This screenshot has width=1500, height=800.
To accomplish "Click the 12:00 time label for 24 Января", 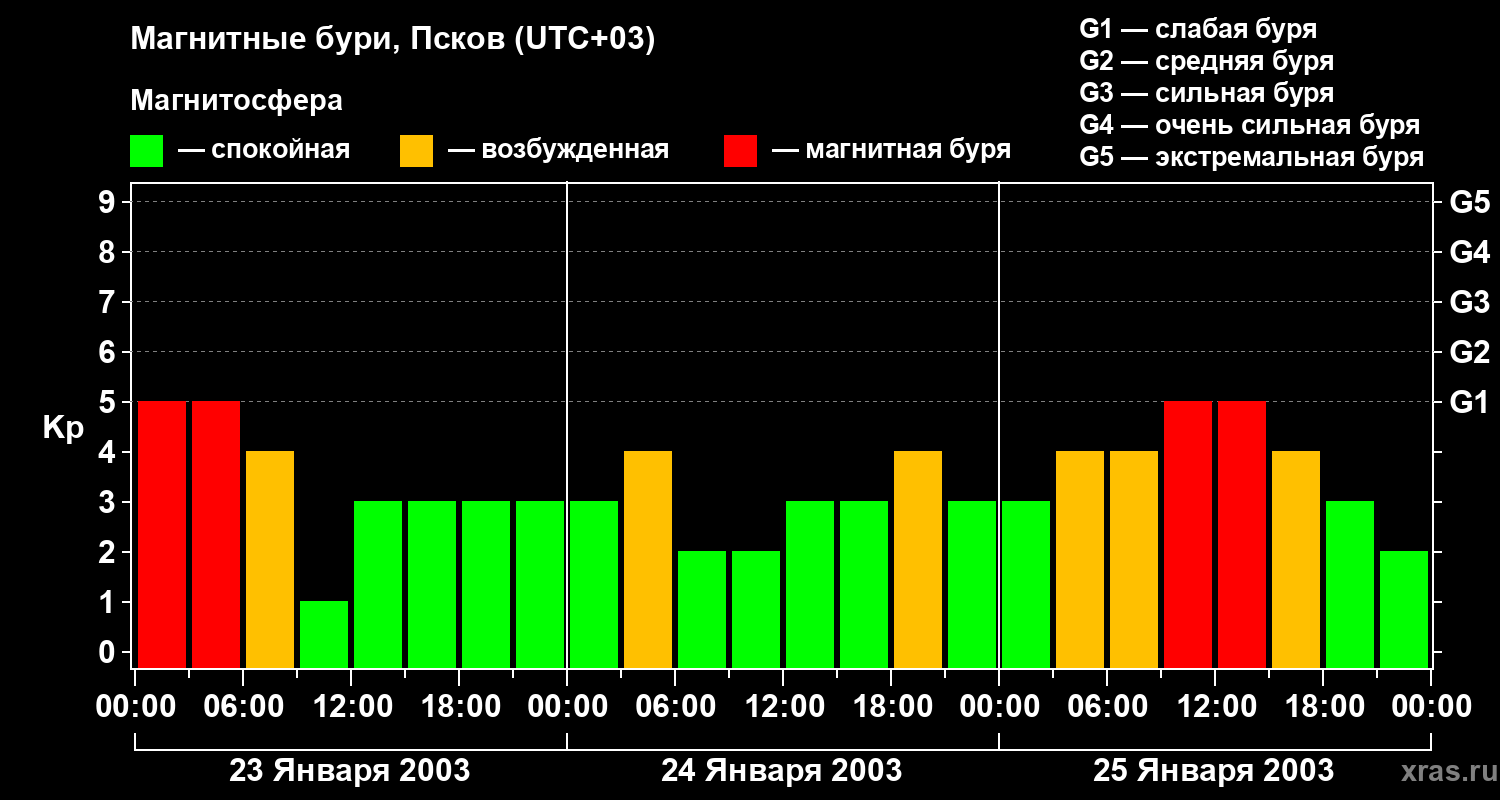I will pyautogui.click(x=783, y=707).
